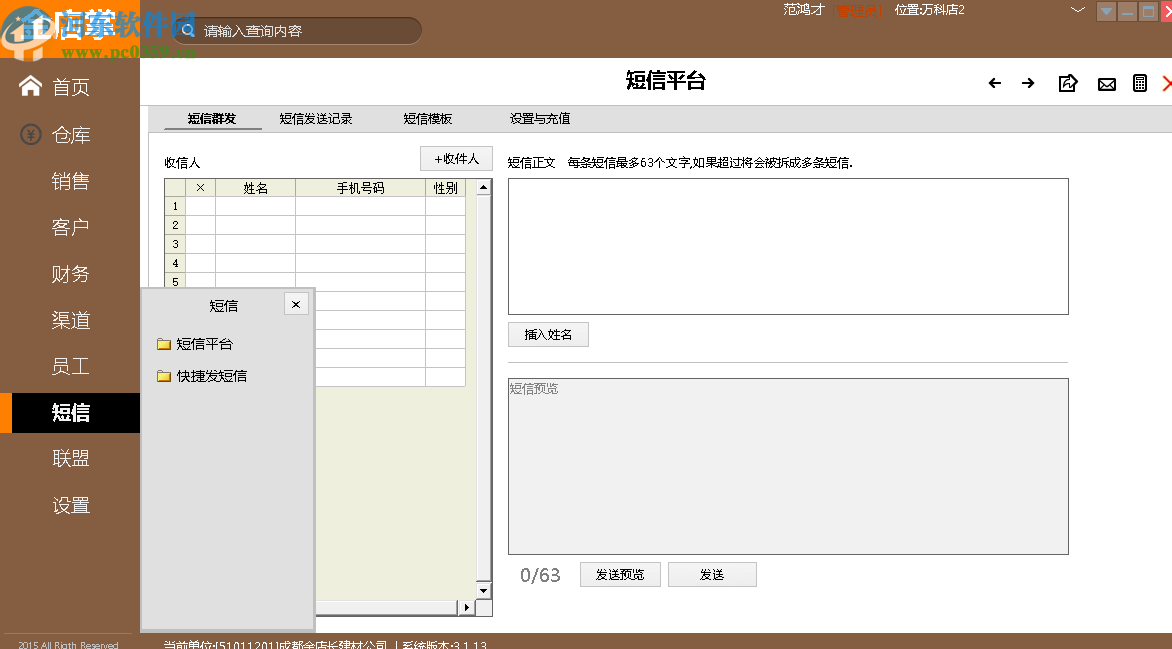Screen dimensions: 1172x649
Task: Select 客户 in the left sidebar
Action: (x=70, y=227)
